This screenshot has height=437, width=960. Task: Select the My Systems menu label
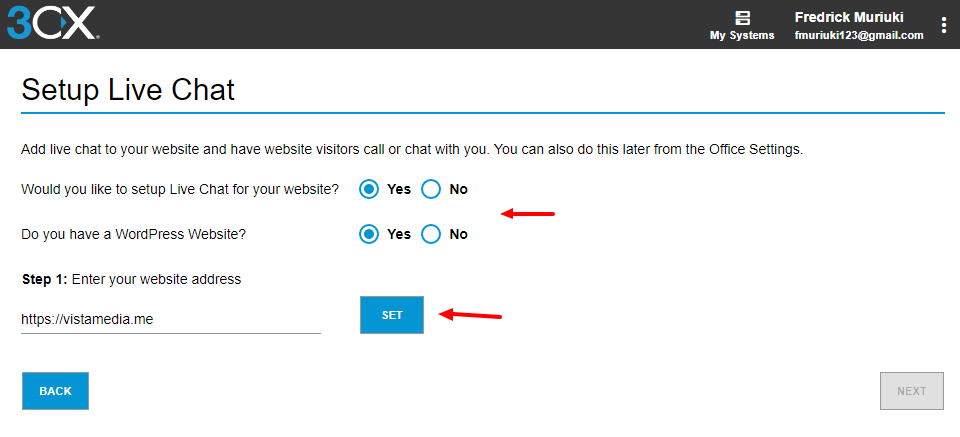click(742, 35)
